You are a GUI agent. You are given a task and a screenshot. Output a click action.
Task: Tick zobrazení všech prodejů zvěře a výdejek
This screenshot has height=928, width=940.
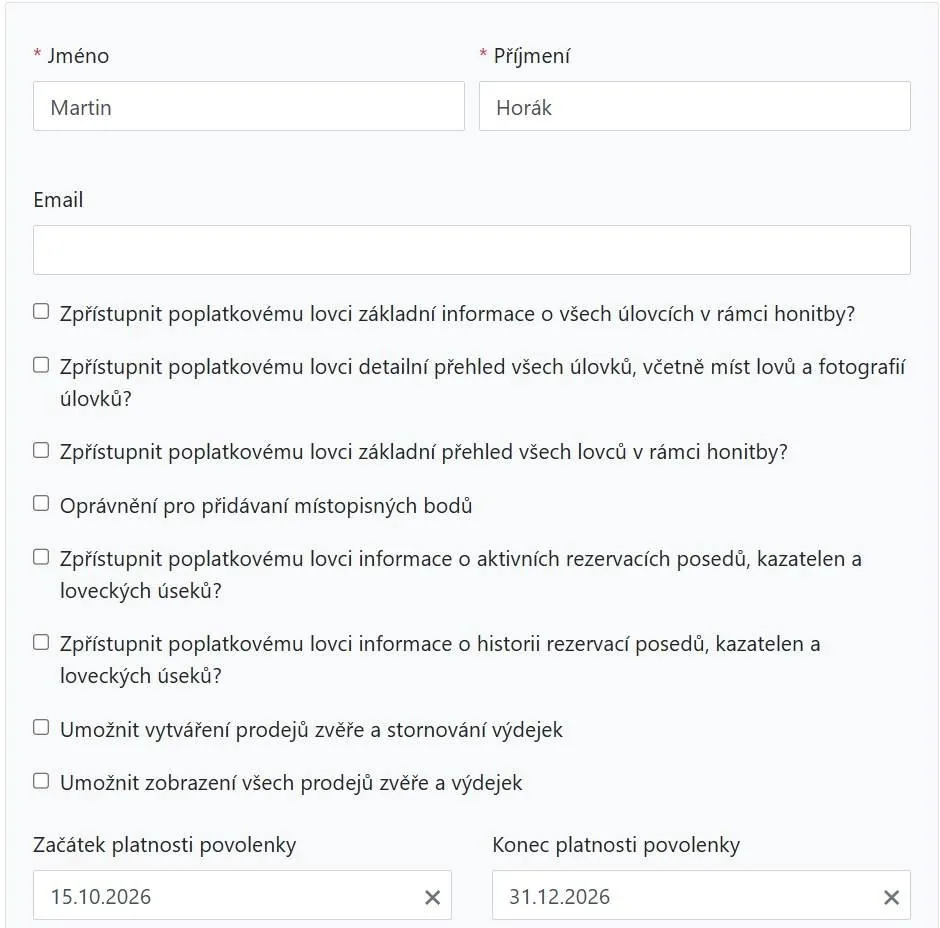point(41,781)
